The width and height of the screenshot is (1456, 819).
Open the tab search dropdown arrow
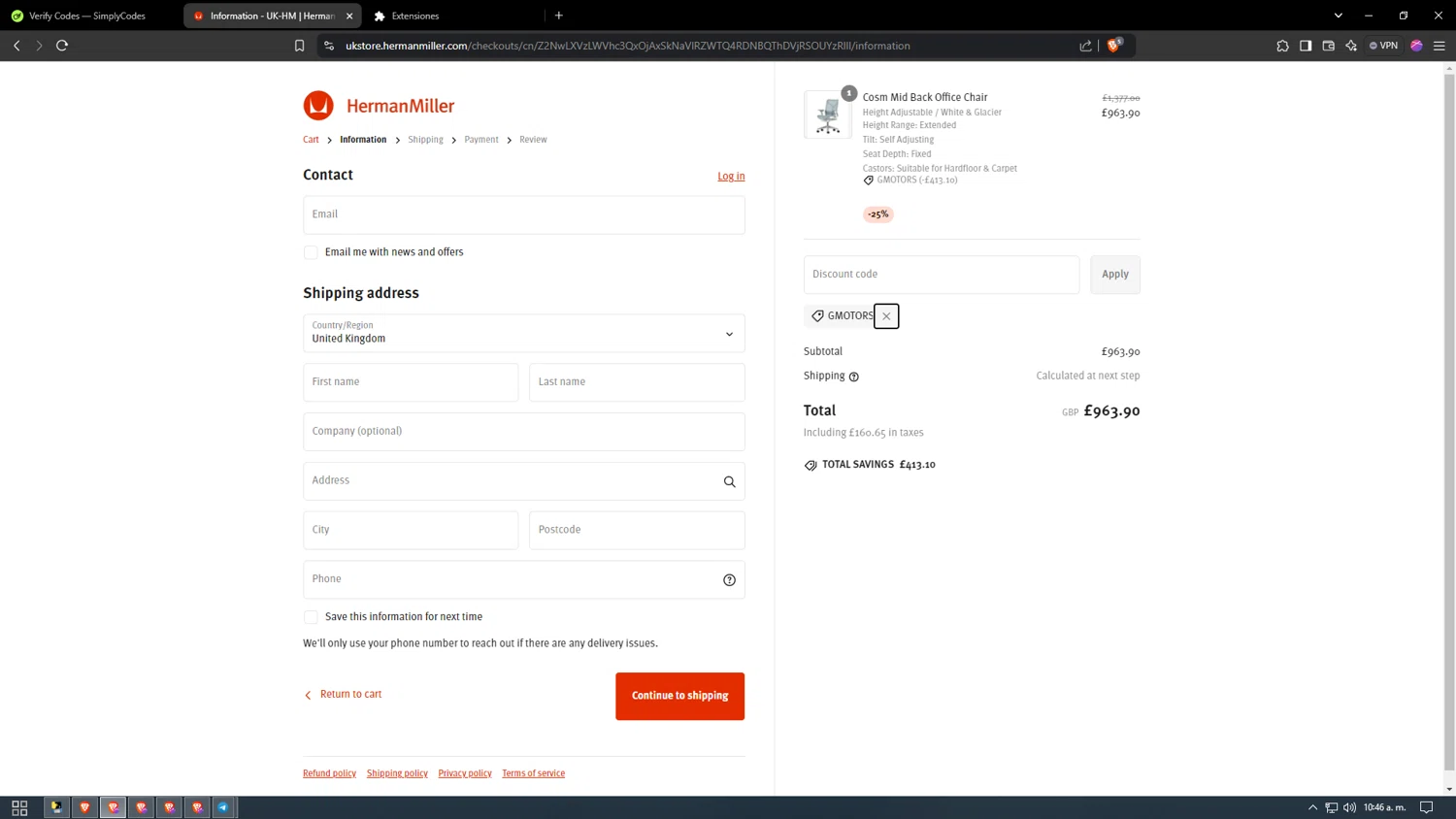pyautogui.click(x=1339, y=16)
